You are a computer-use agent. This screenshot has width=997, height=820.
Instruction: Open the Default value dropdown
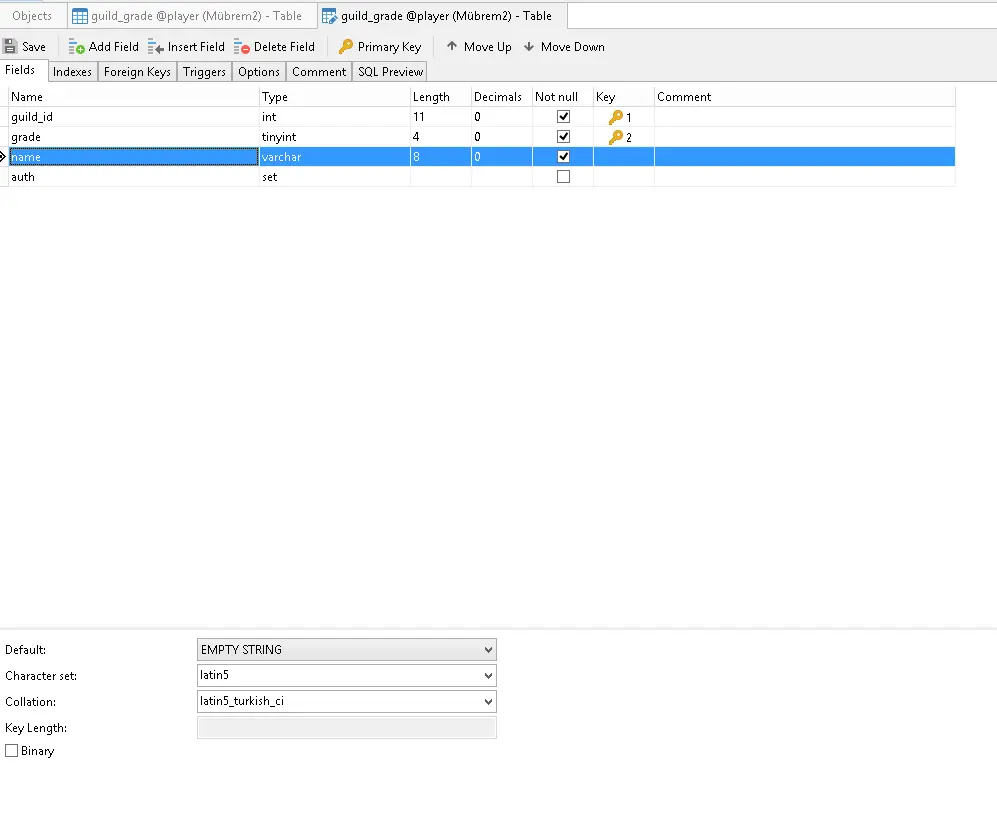tap(488, 650)
